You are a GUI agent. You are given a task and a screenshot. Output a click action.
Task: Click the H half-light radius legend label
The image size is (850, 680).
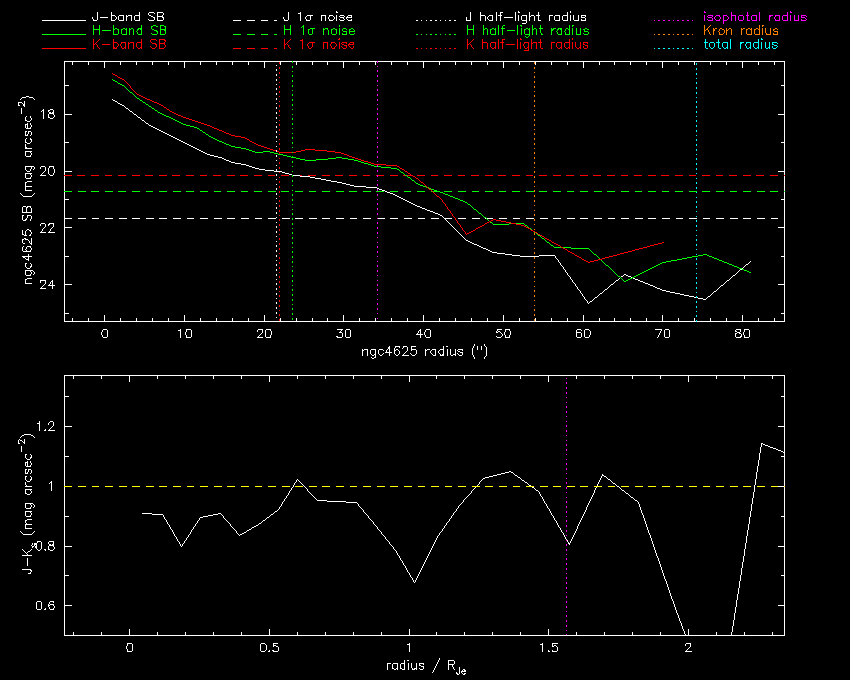527,32
